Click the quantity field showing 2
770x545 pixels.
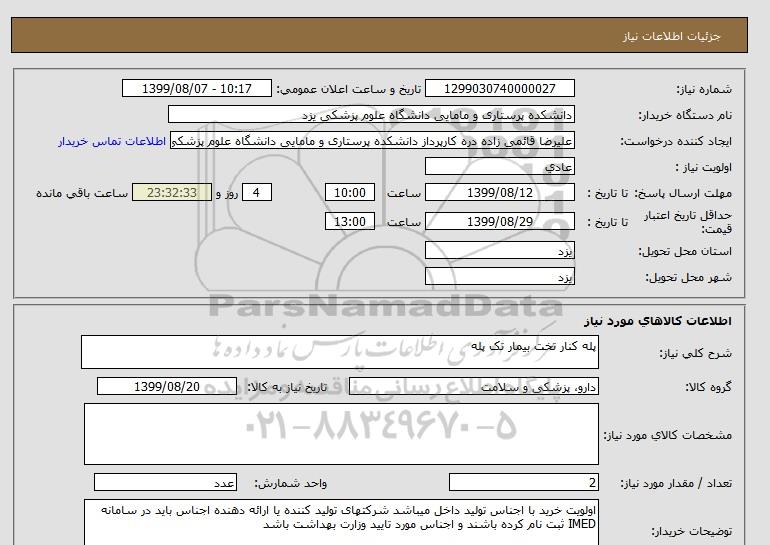(x=523, y=483)
